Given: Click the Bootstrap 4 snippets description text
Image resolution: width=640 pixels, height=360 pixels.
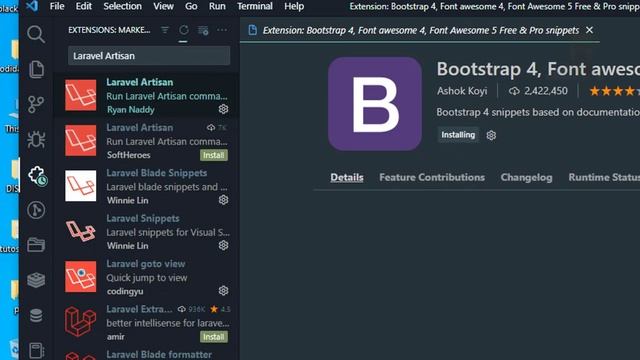Looking at the screenshot, I should click(538, 112).
